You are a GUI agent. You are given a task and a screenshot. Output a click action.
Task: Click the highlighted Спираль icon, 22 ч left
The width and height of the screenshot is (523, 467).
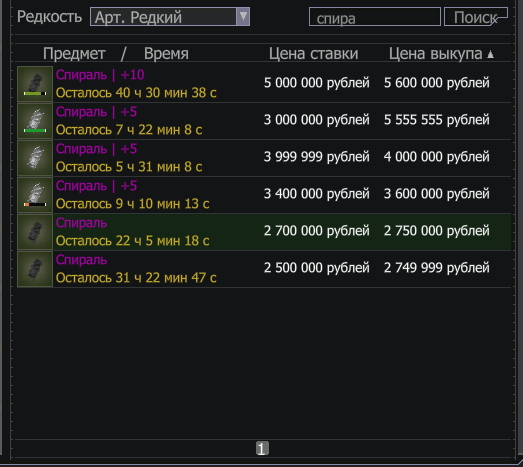35,232
